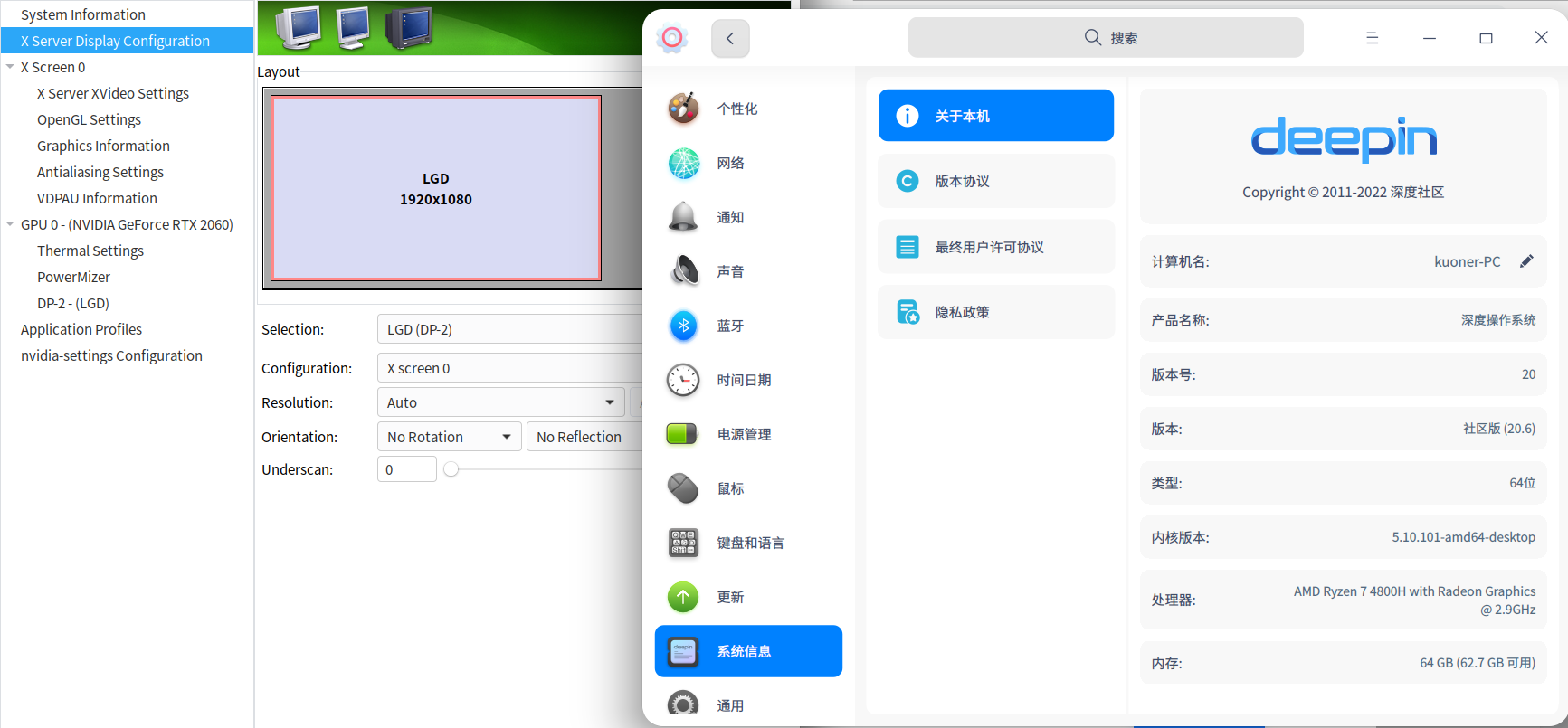This screenshot has width=1568, height=728.
Task: Open Graphics Information page
Action: pos(103,146)
